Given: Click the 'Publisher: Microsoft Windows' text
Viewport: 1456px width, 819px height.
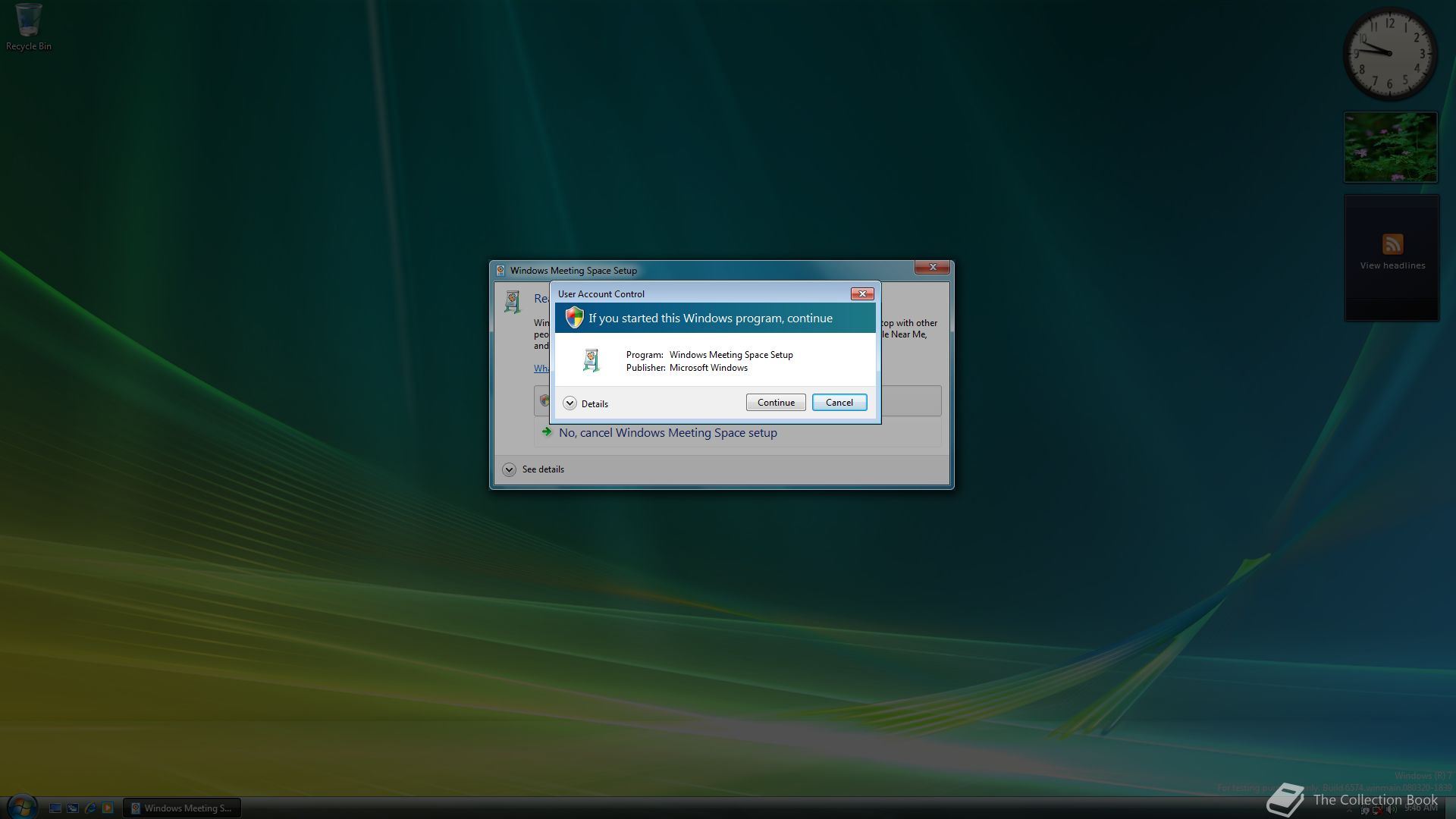Looking at the screenshot, I should [x=686, y=368].
